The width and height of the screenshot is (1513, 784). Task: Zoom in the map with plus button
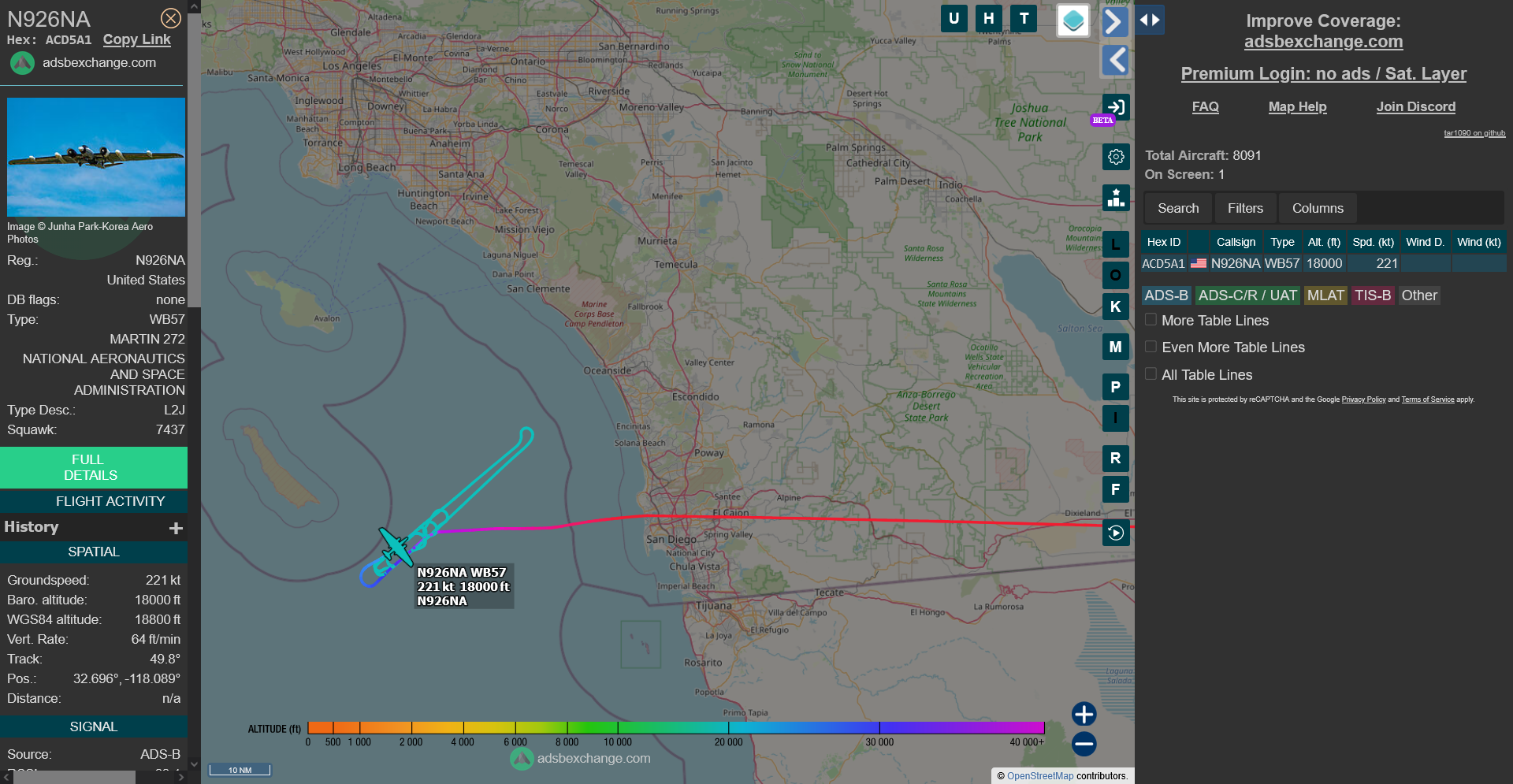point(1084,714)
